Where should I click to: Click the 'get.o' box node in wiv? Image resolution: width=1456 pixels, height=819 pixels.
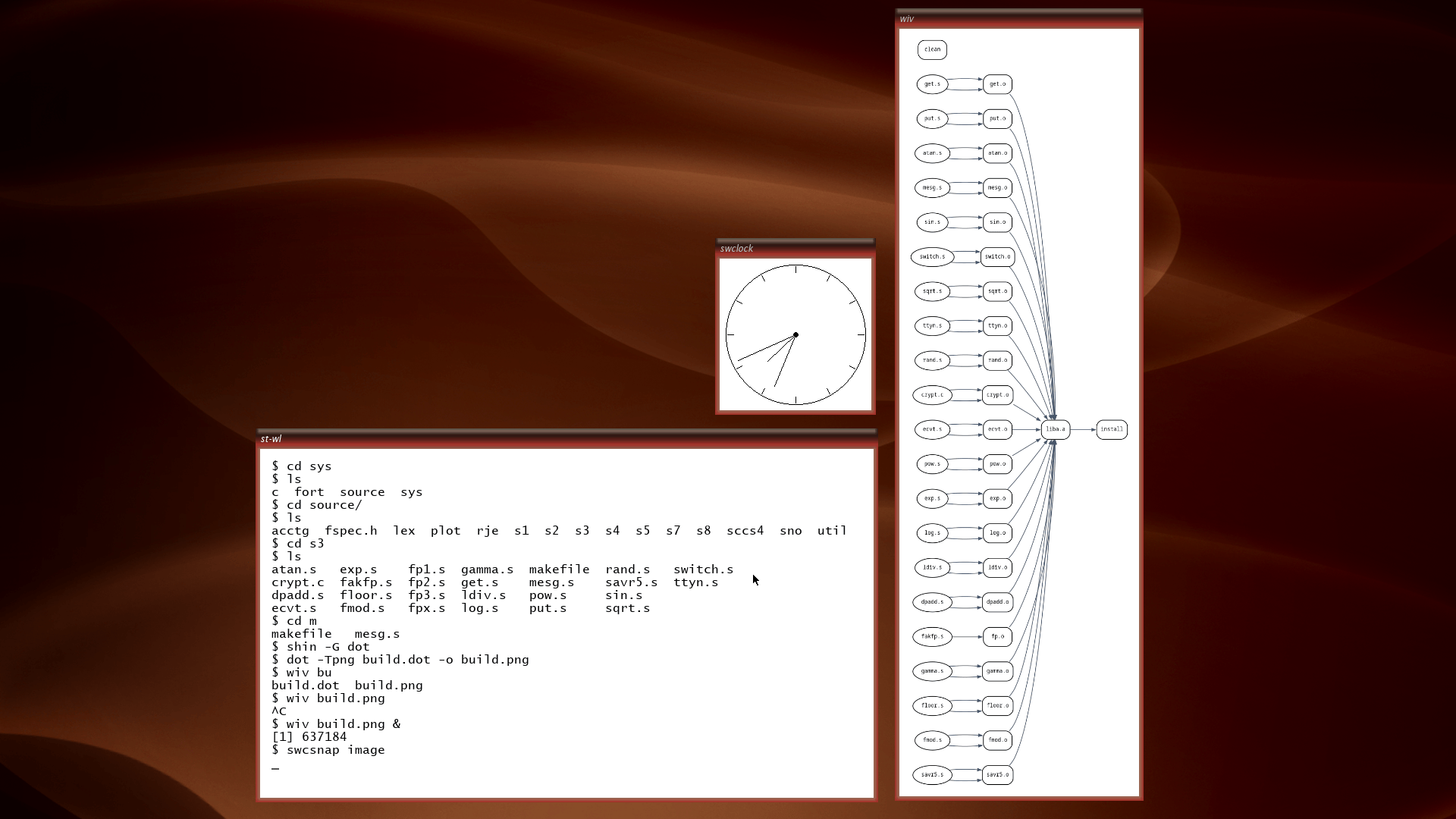click(997, 84)
